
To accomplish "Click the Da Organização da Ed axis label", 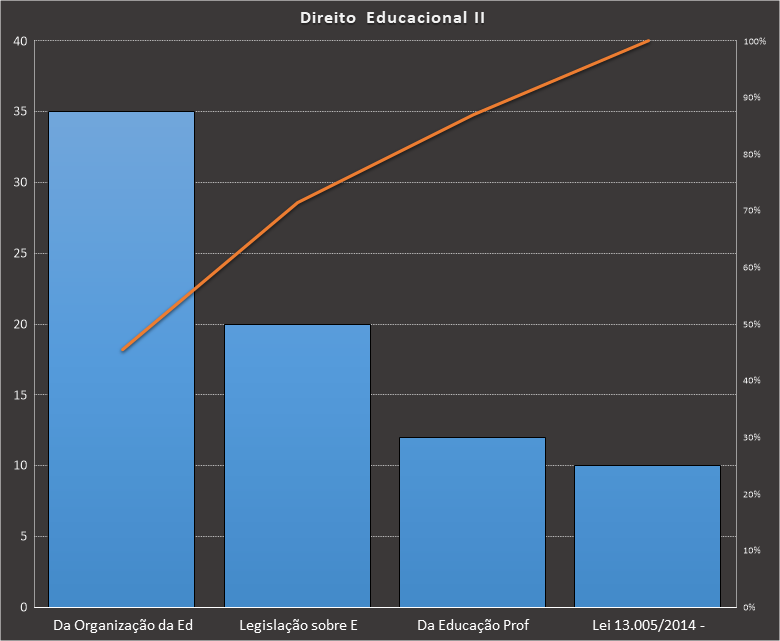I will (122, 626).
